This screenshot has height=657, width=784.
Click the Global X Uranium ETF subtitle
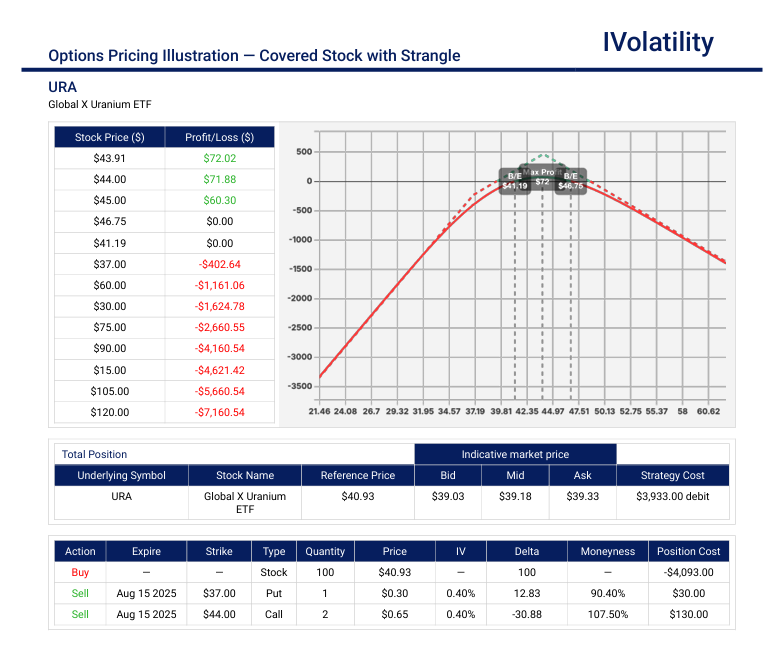pyautogui.click(x=100, y=104)
